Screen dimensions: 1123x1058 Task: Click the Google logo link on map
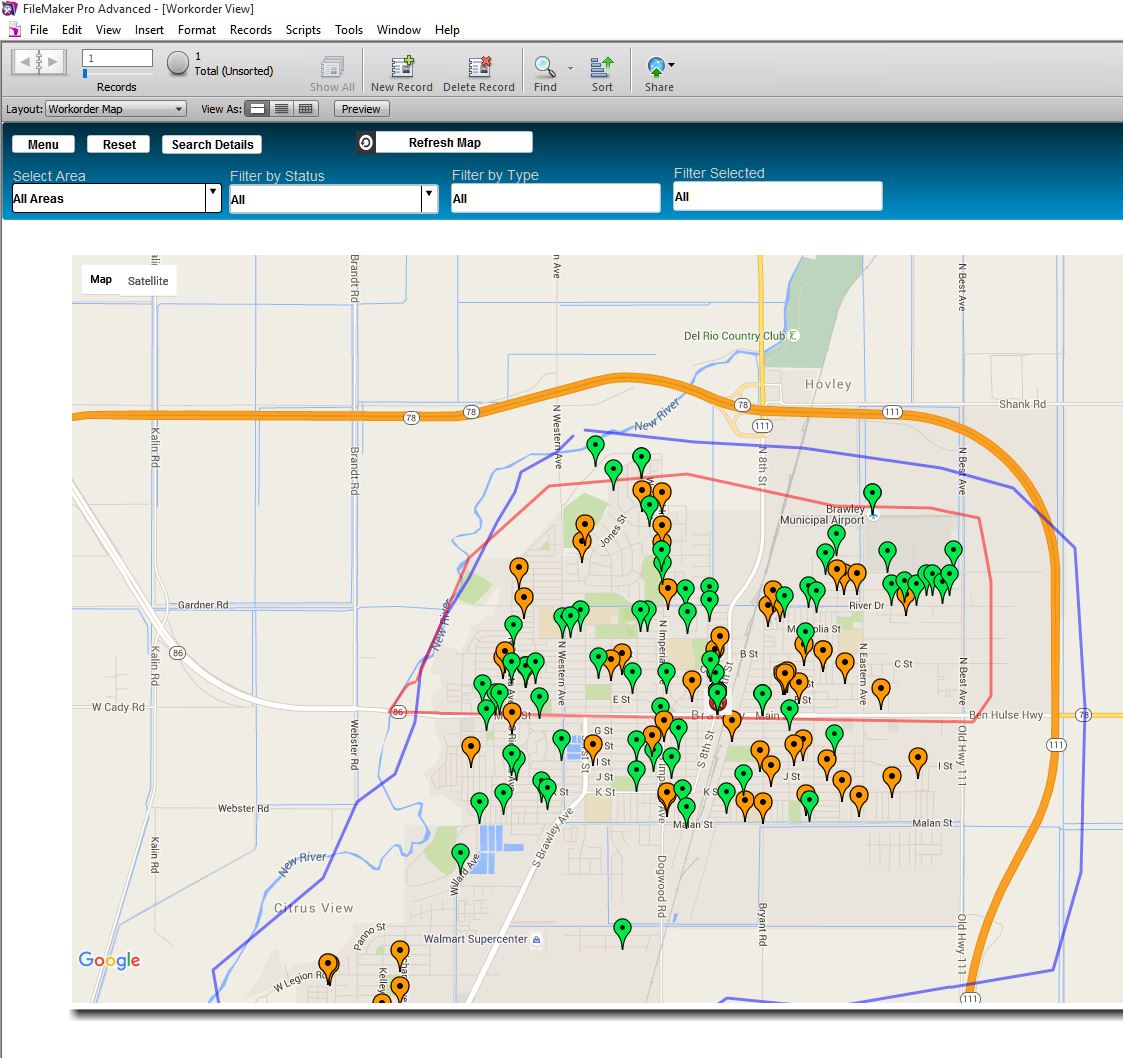tap(109, 960)
